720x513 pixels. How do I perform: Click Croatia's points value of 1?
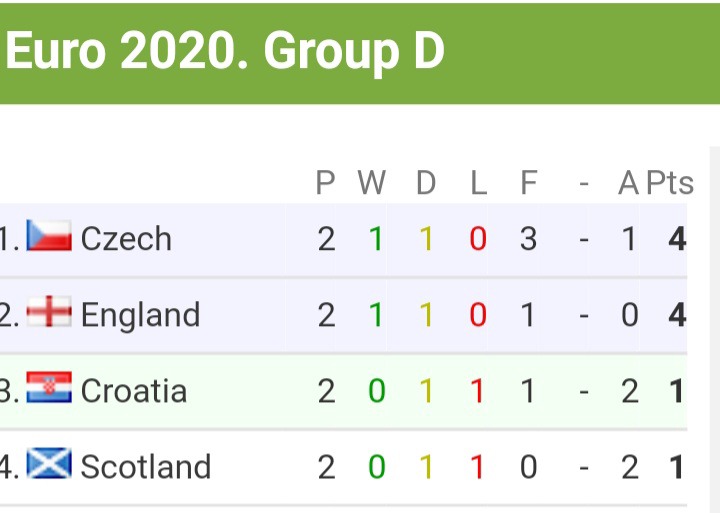pos(678,391)
